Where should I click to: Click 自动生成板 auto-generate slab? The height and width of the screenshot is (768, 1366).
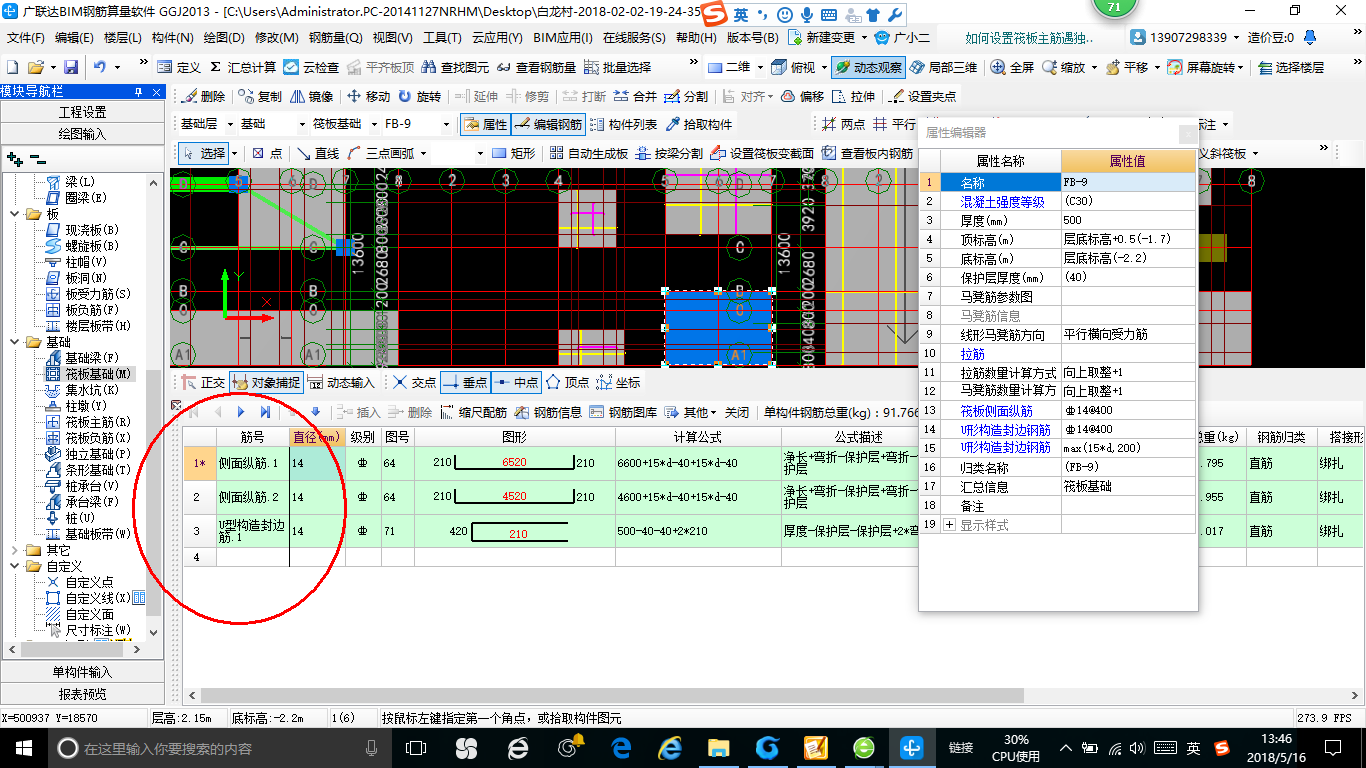coord(588,153)
